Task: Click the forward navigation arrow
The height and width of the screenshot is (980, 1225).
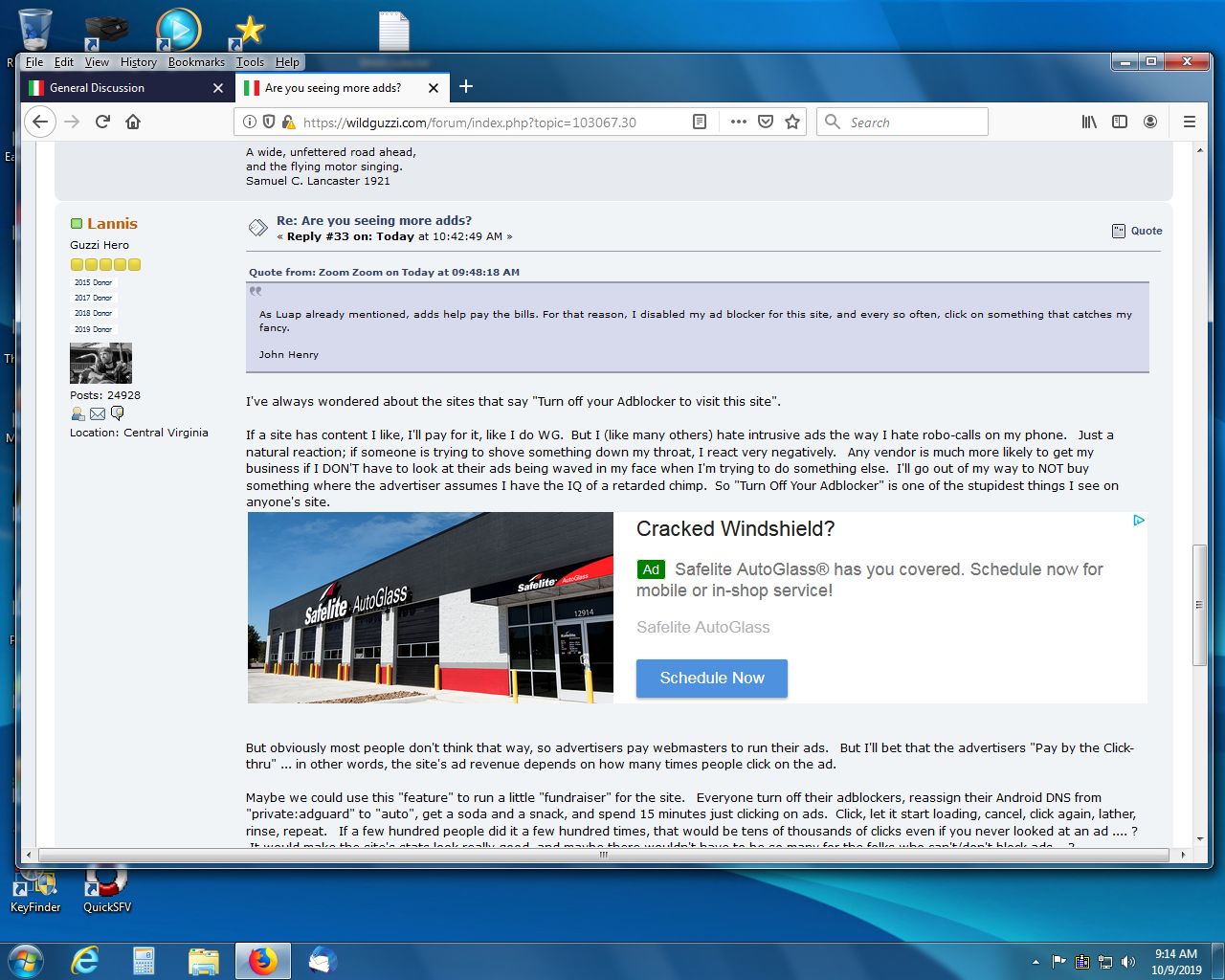Action: click(x=72, y=122)
